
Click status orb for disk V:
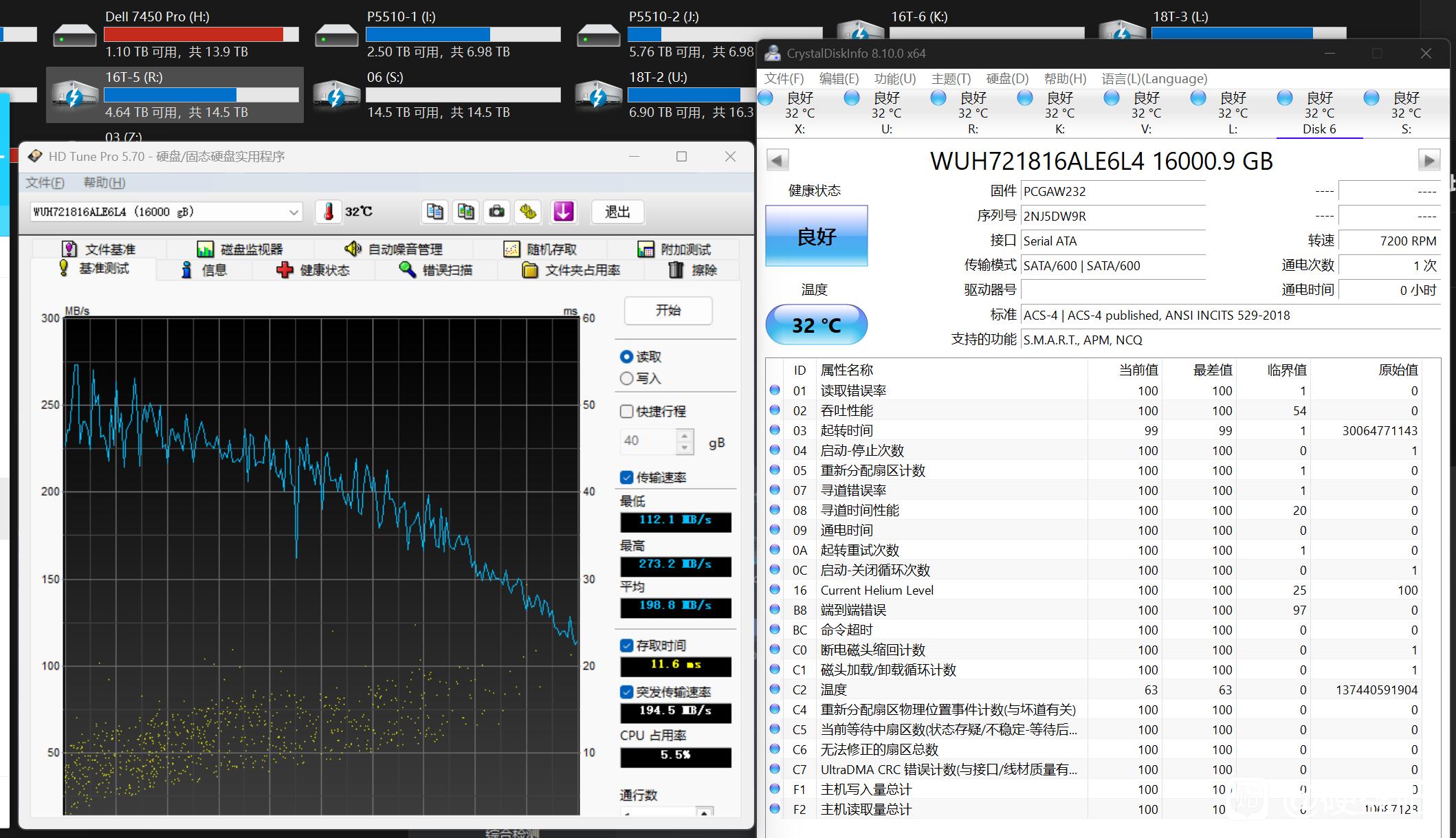(x=1112, y=98)
